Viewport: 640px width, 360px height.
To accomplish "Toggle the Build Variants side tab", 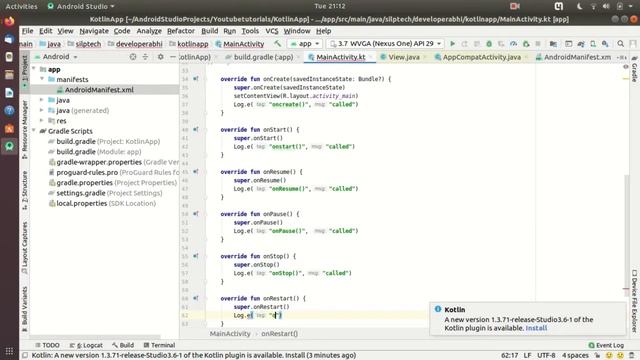I will [x=24, y=309].
